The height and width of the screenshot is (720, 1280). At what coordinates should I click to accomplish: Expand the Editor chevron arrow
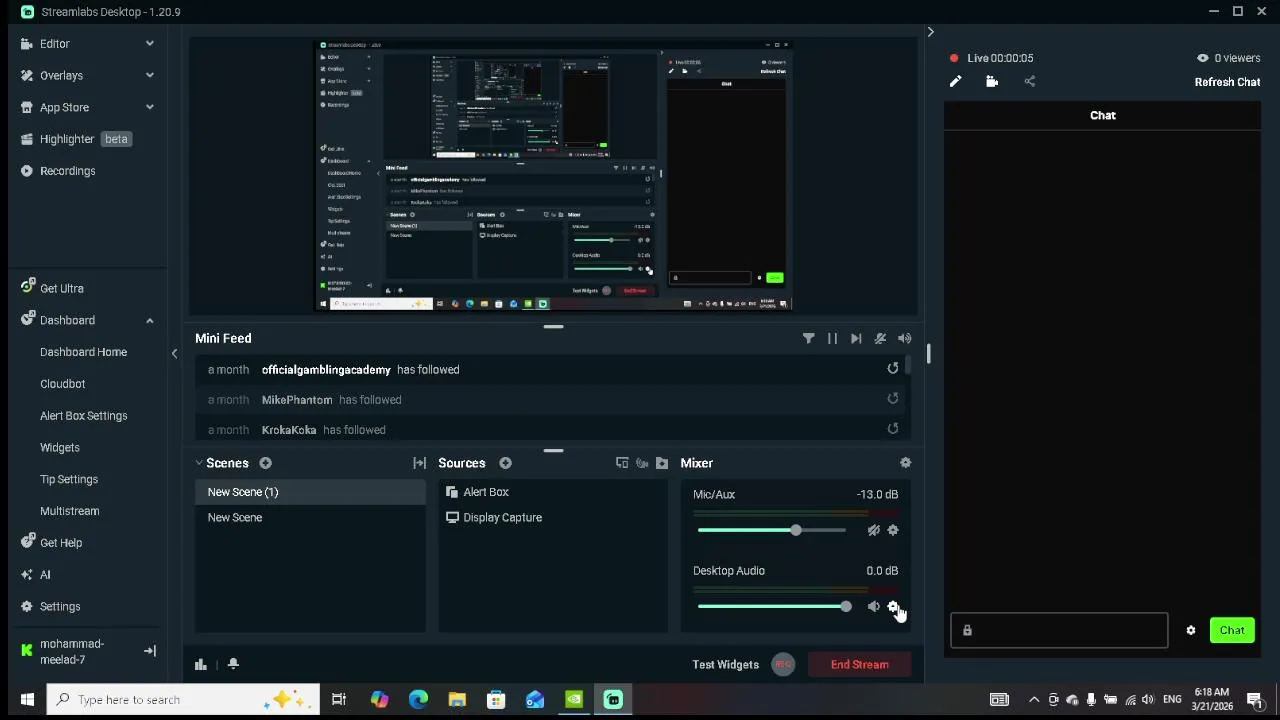149,44
